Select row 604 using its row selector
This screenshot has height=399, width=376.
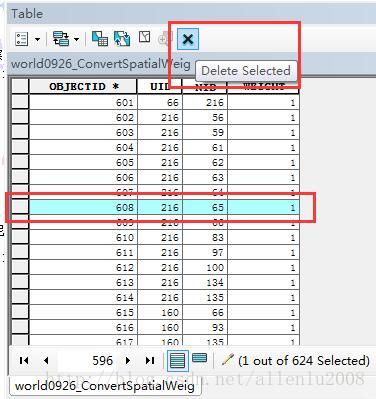click(20, 147)
